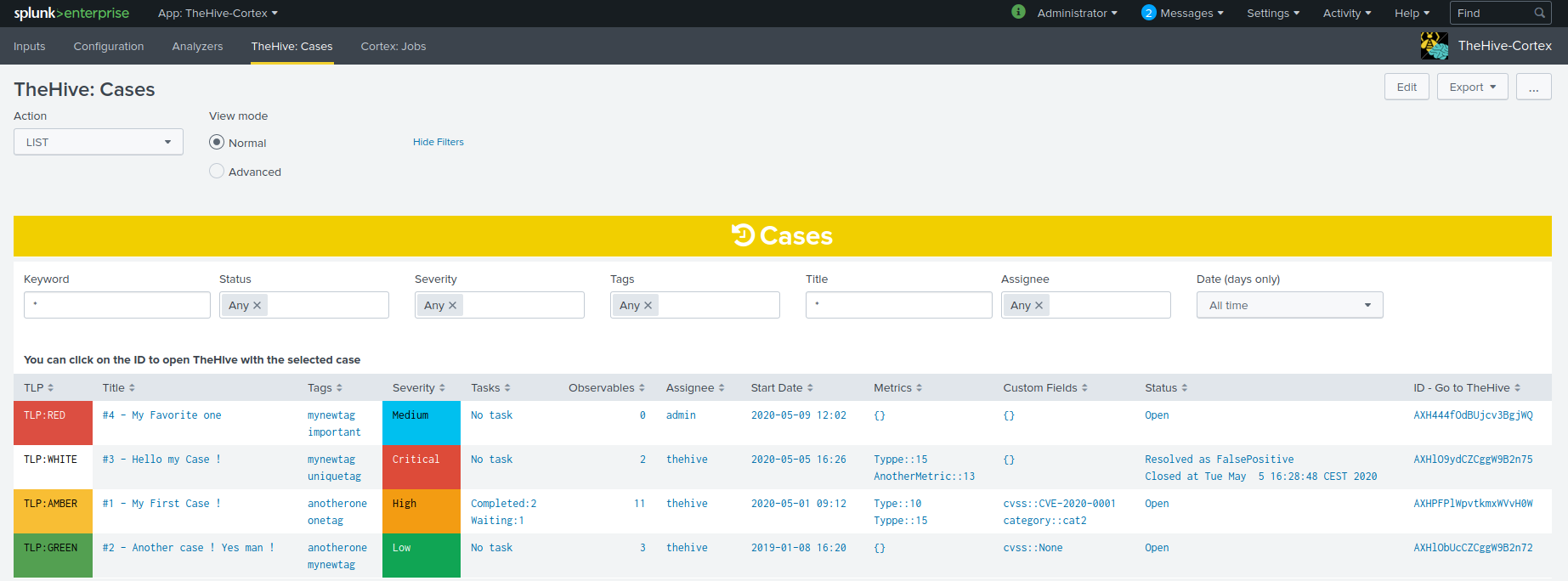Click the Status multiselect field
The height and width of the screenshot is (581, 1568).
coord(304,305)
